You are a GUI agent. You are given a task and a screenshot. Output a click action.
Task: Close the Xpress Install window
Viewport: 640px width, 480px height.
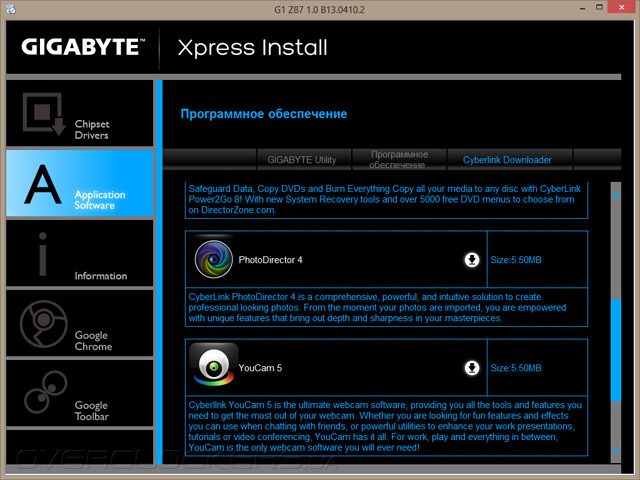pyautogui.click(x=622, y=7)
